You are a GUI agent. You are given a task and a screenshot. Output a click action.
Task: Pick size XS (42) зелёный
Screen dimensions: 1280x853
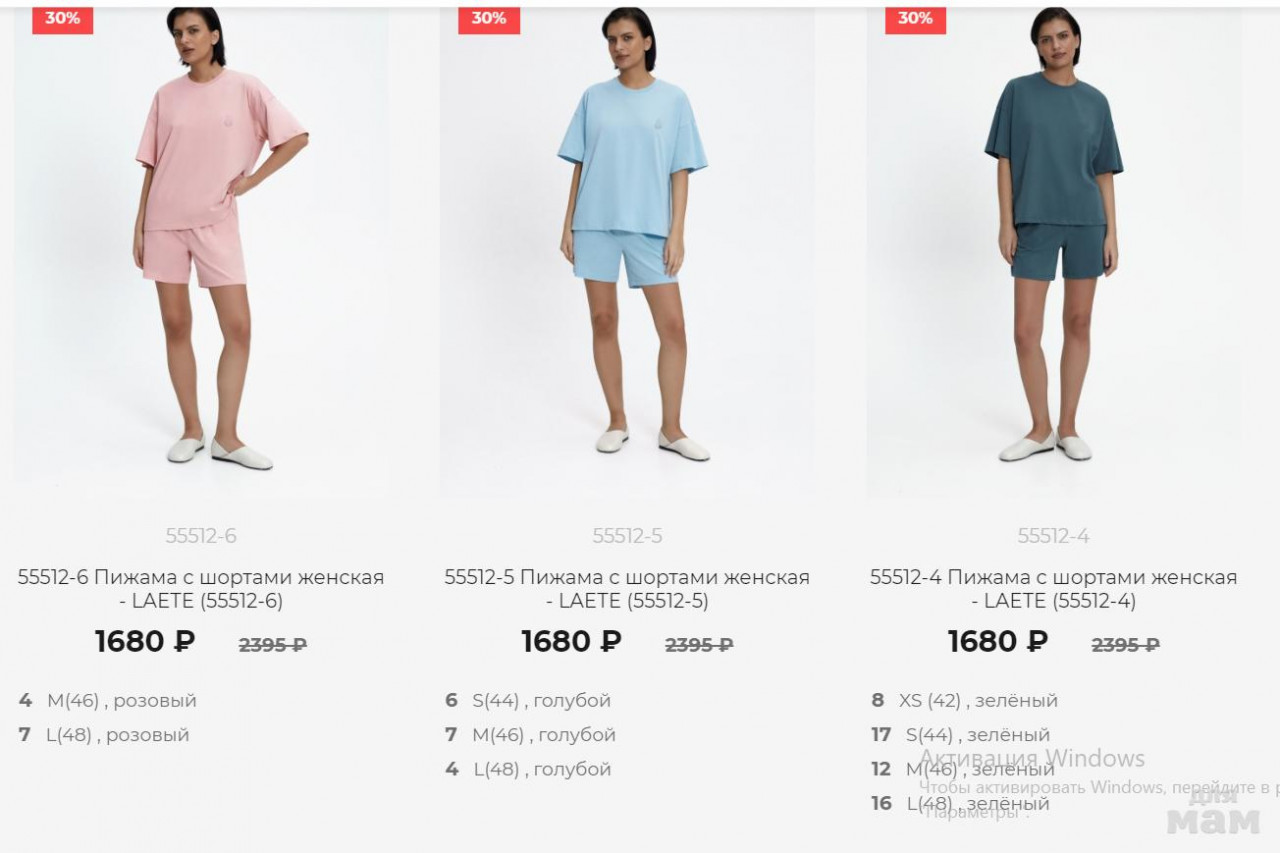tap(965, 701)
